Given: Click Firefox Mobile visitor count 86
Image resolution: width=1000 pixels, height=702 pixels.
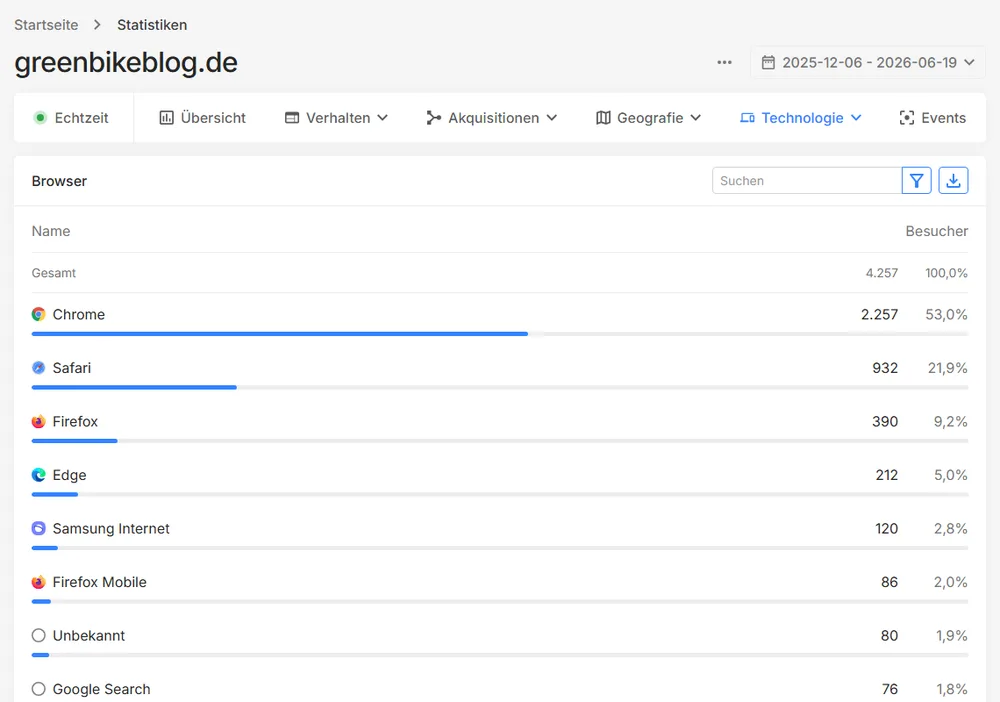Looking at the screenshot, I should 890,582.
